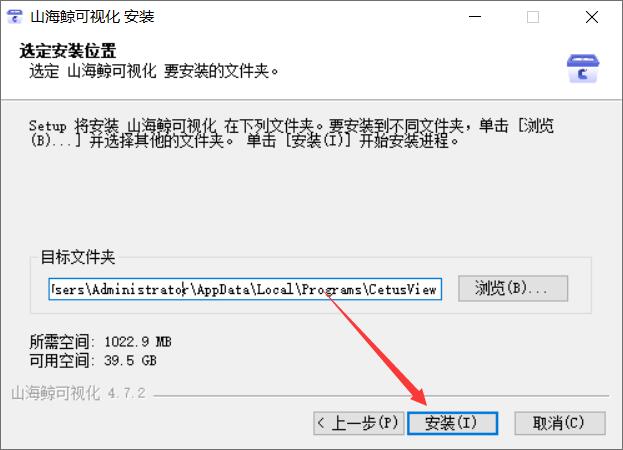The image size is (623, 450).
Task: Go back with the 上一步(P) button
Action: [x=358, y=423]
